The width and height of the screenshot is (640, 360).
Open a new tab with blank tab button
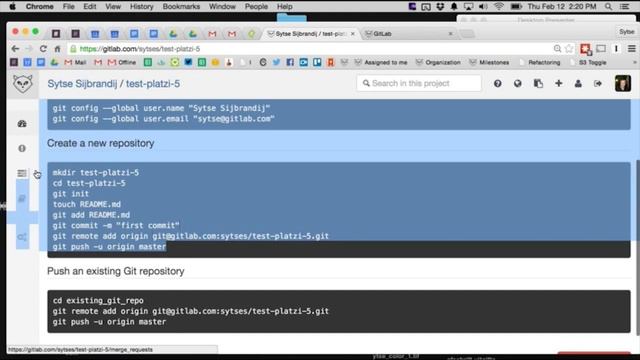467,34
